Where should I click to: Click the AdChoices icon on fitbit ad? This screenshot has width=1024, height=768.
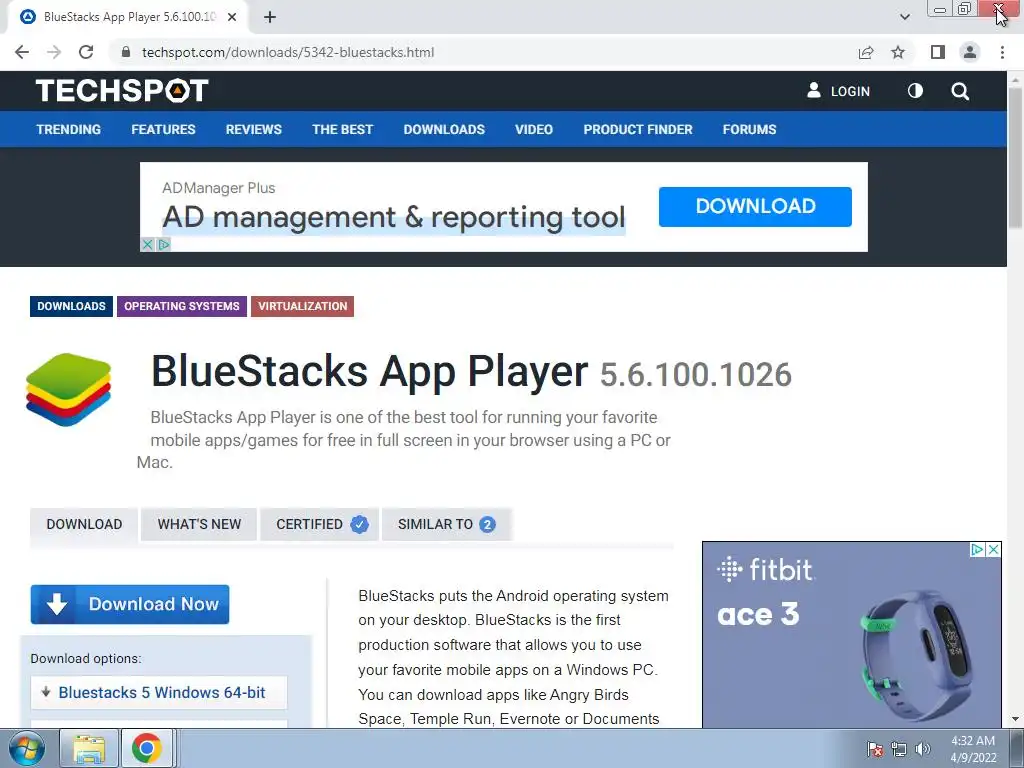pos(978,550)
